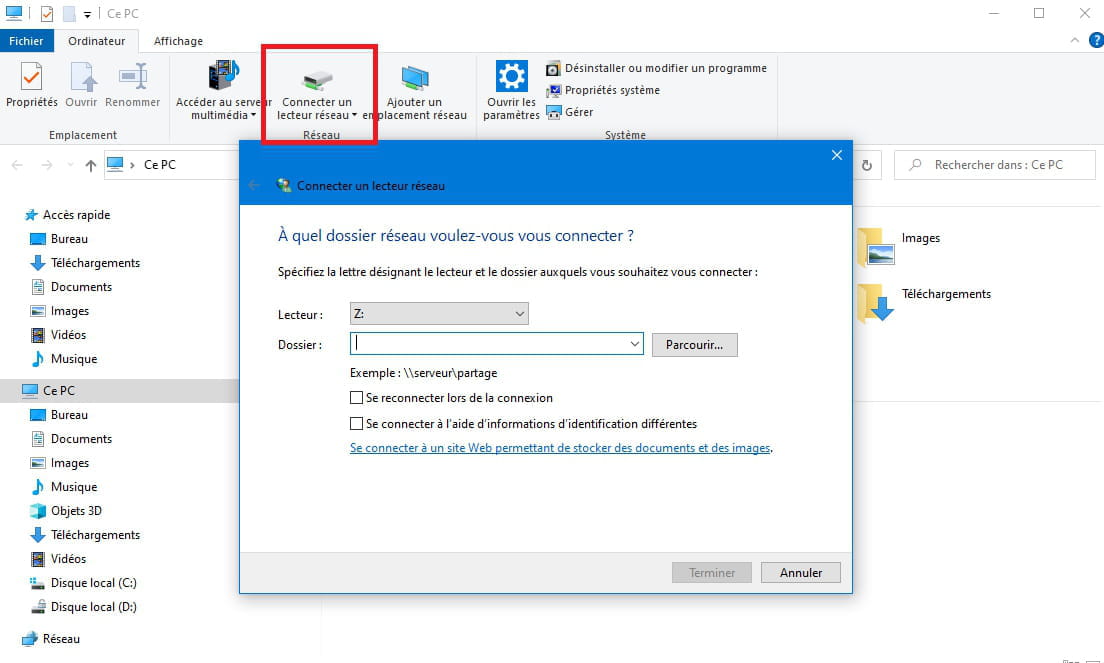Screen dimensions: 1104x663
Task: Close the Connecter un lecteur réseau dialog
Action: [x=836, y=155]
